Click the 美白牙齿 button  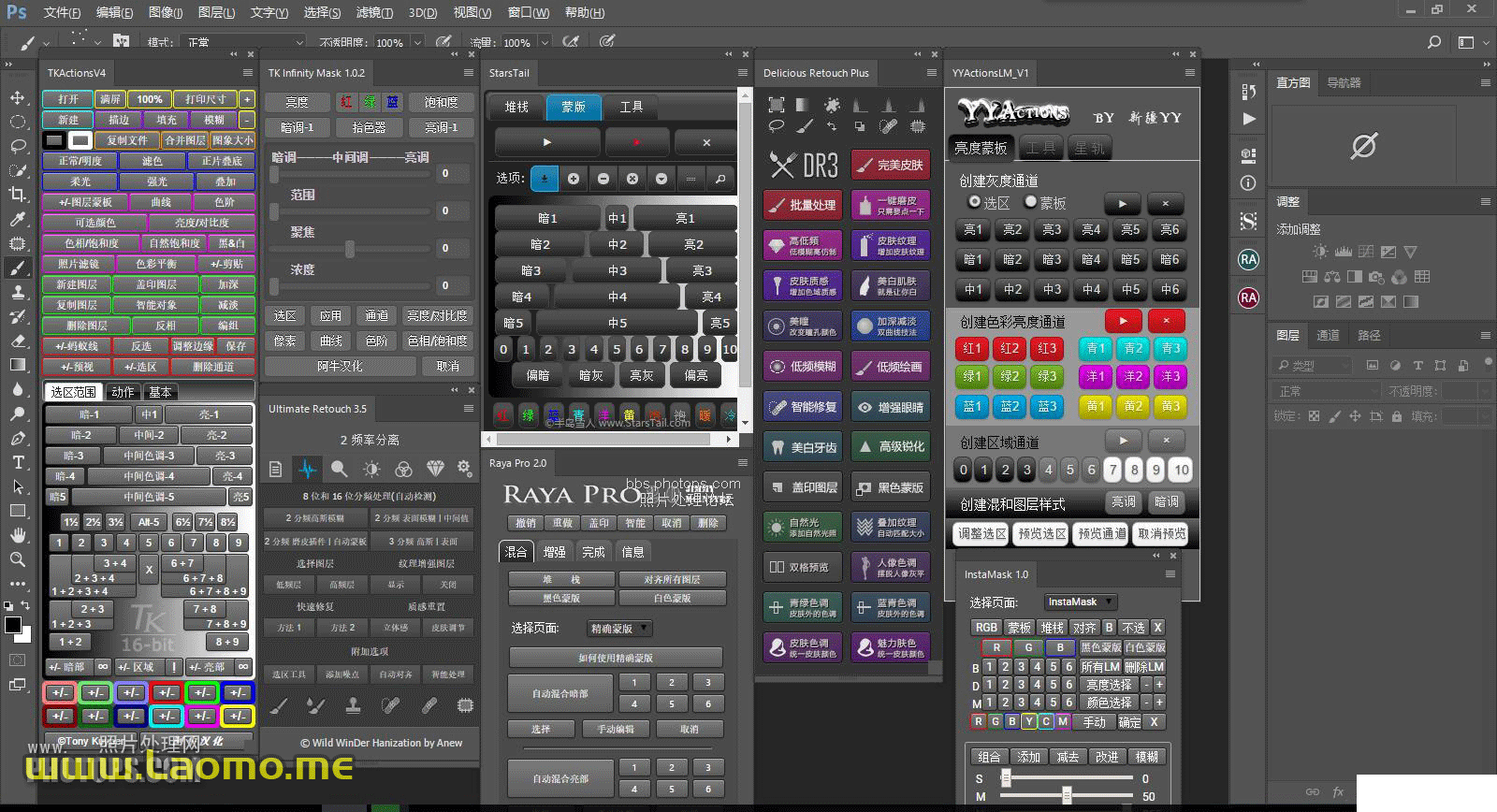coord(803,447)
